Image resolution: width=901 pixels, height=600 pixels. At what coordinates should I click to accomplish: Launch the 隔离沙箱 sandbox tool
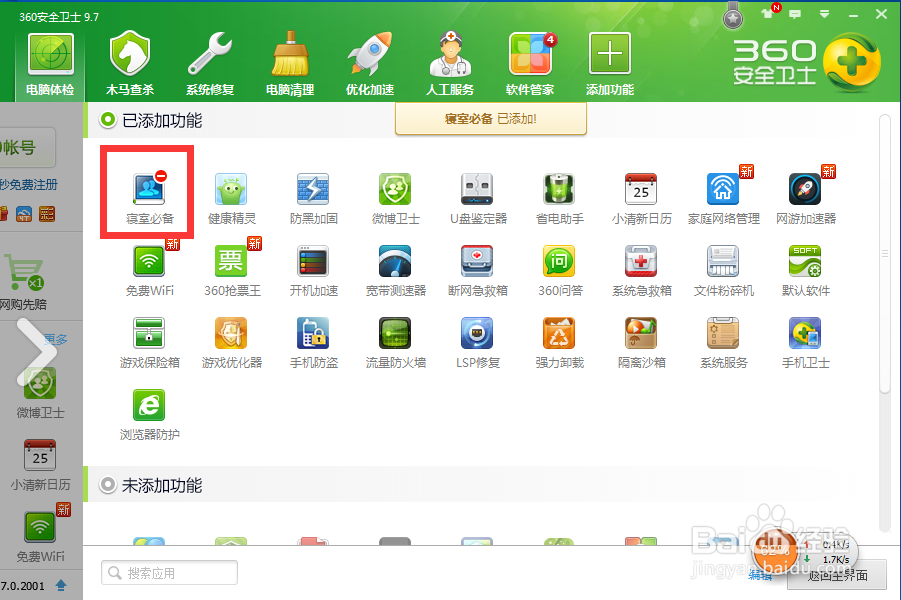click(641, 340)
